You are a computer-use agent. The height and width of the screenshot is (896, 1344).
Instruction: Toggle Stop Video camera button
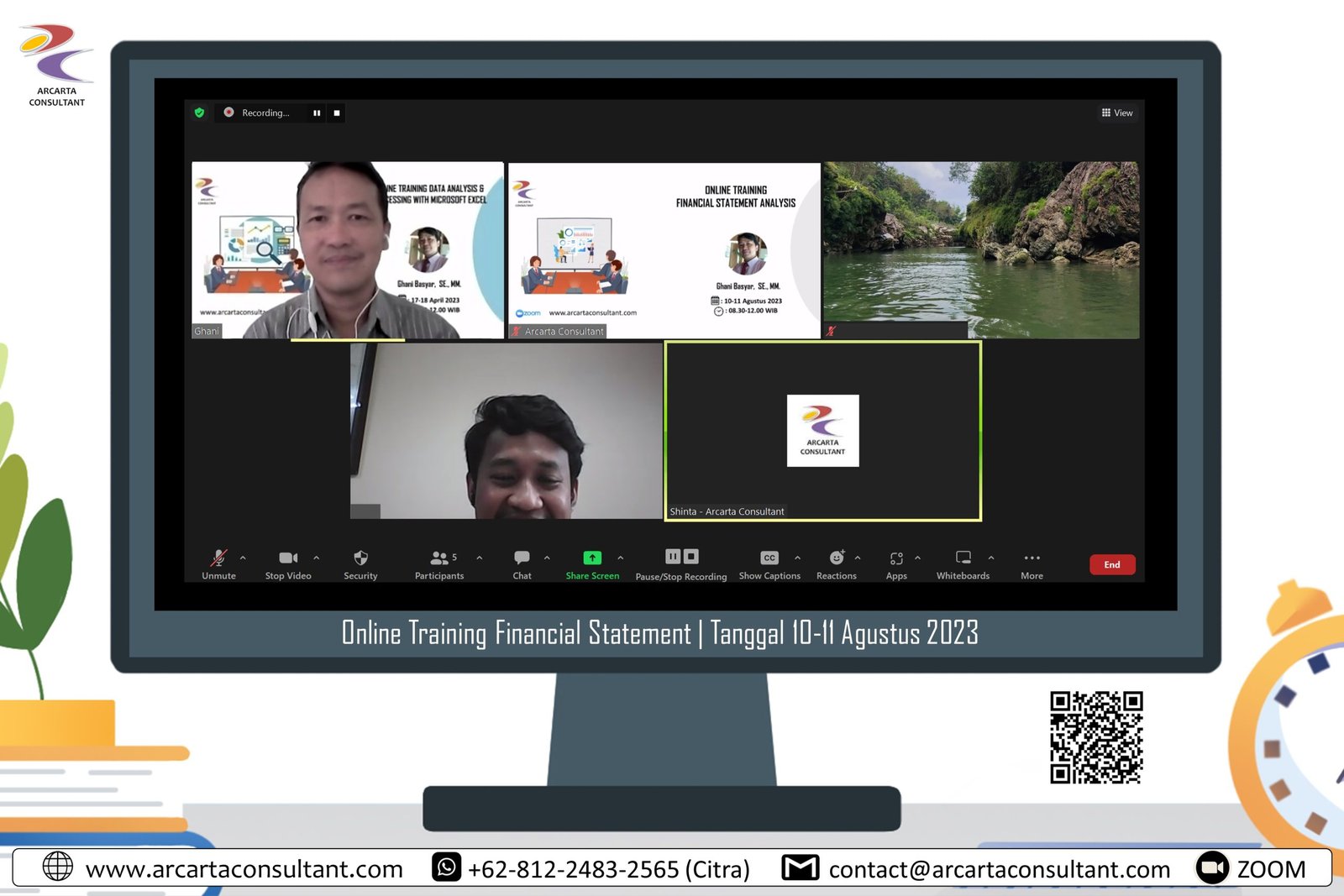coord(288,558)
